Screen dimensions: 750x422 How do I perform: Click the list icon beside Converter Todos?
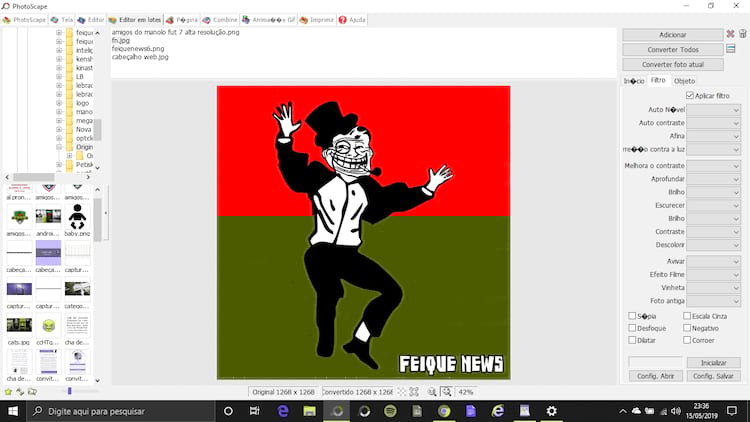pos(731,49)
